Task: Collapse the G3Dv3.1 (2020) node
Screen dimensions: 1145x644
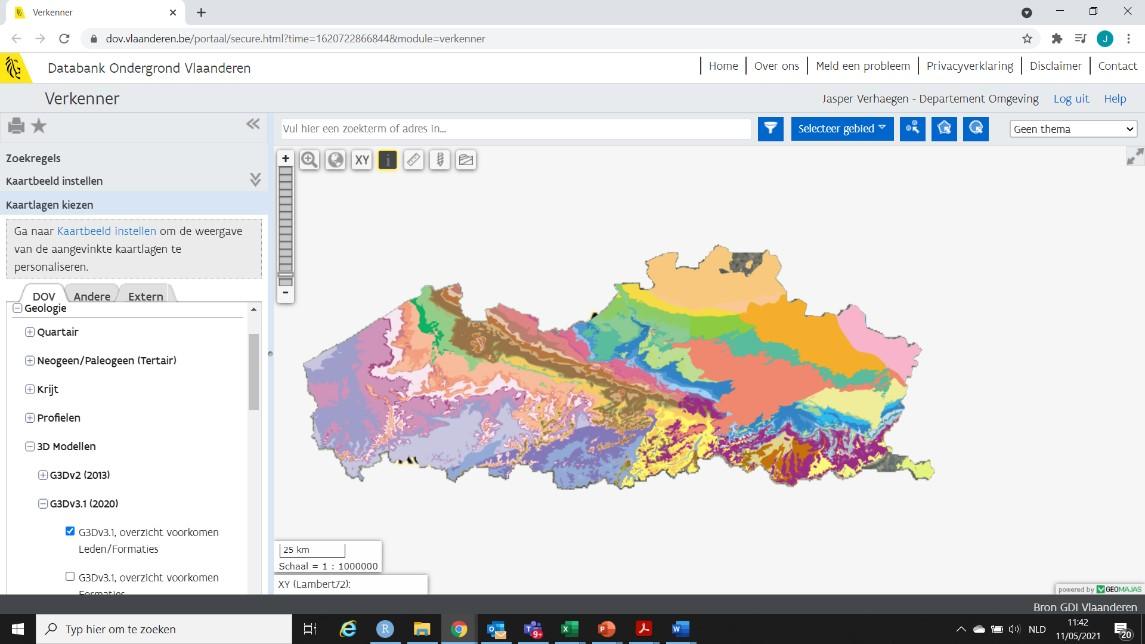Action: (43, 504)
